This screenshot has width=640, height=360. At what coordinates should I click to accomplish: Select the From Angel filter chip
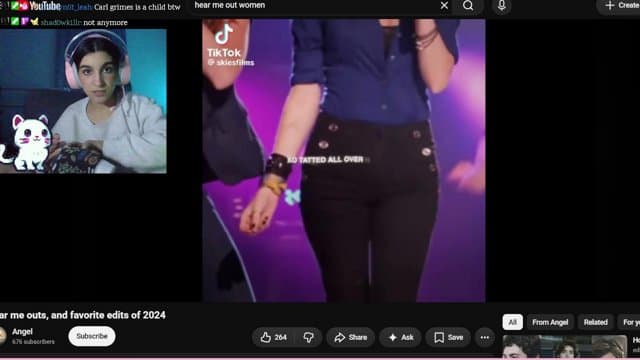click(550, 322)
